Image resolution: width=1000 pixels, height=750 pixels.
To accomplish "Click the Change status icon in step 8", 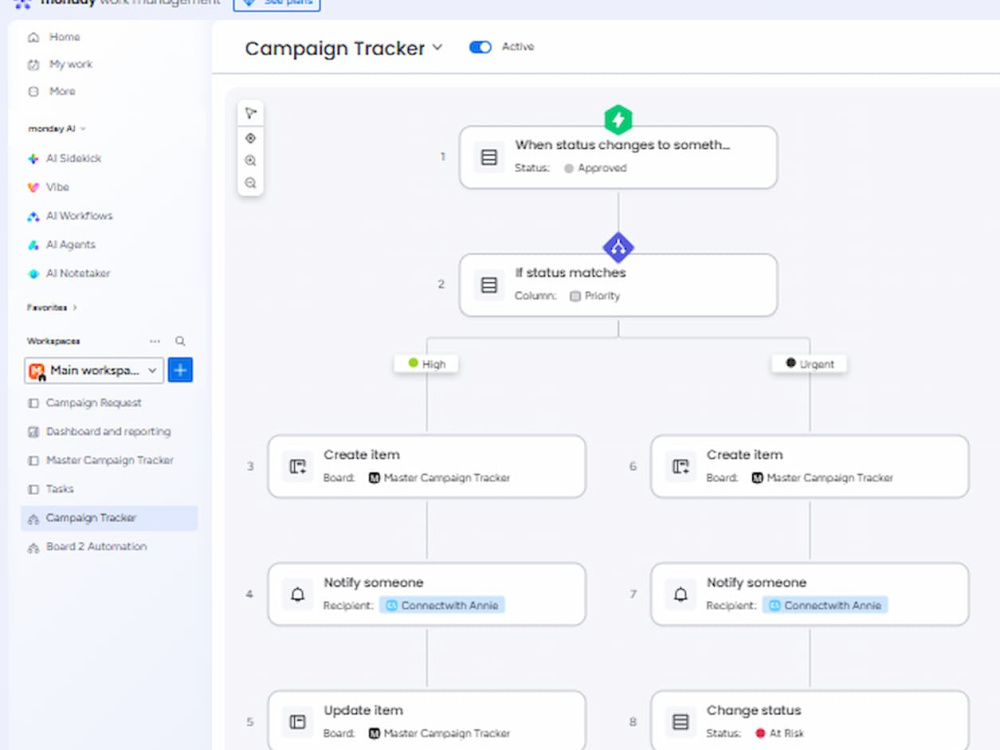I will tap(680, 722).
